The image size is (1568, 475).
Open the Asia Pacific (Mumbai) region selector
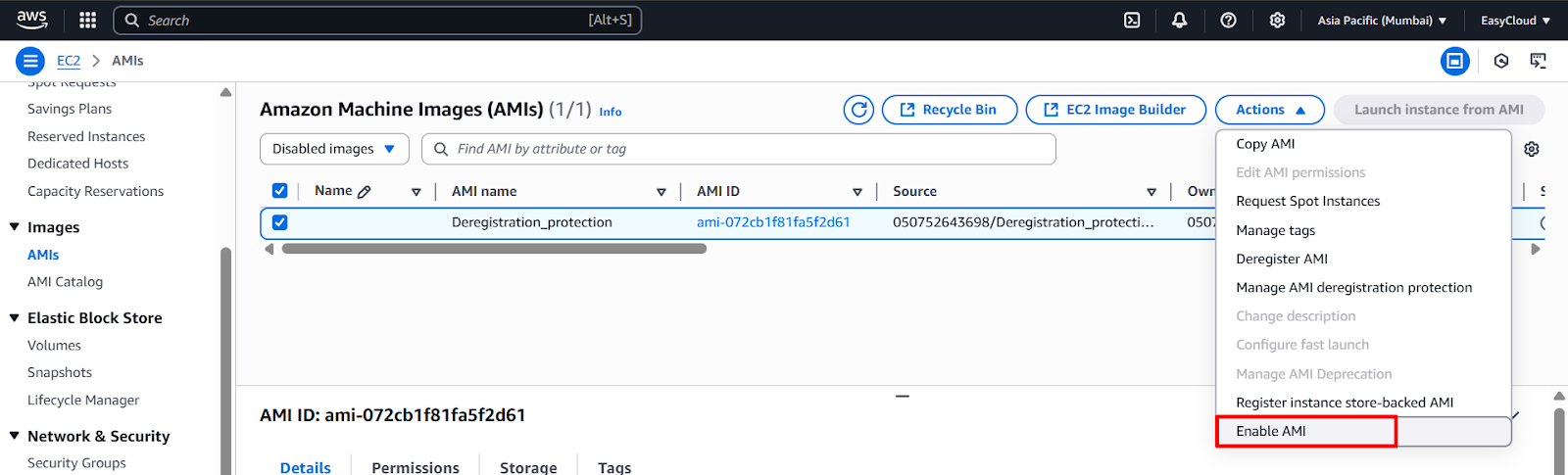pos(1382,20)
